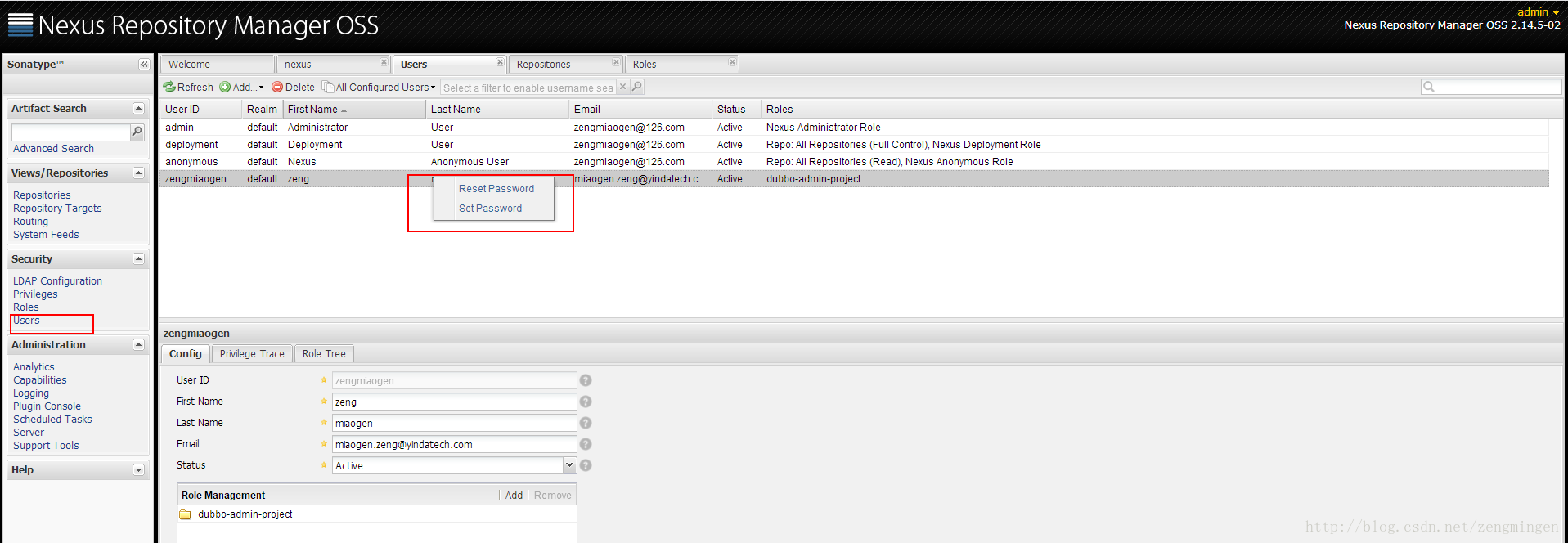Close the Users tab
Screen dimensions: 1568x543
pyautogui.click(x=500, y=62)
